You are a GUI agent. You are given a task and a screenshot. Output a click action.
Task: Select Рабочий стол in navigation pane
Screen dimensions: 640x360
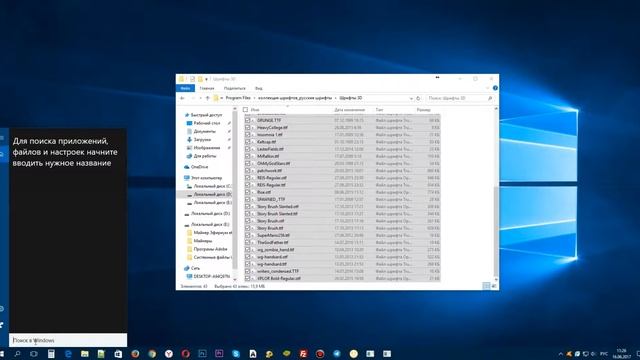point(207,123)
